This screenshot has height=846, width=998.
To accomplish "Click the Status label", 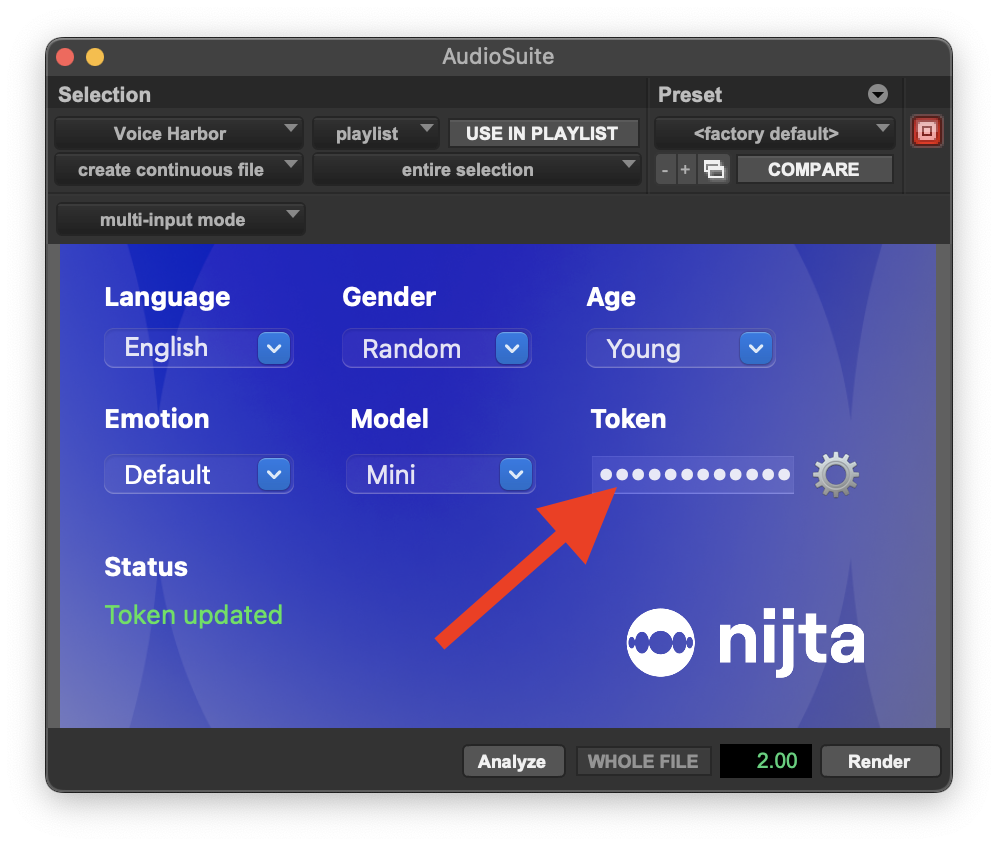I will click(x=146, y=567).
